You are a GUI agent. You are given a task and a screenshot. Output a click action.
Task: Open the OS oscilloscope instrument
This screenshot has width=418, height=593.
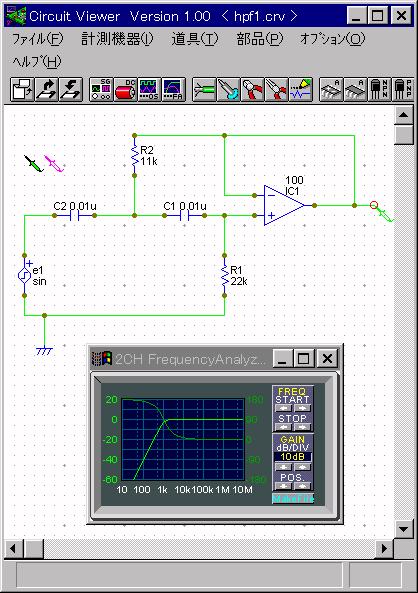click(149, 90)
